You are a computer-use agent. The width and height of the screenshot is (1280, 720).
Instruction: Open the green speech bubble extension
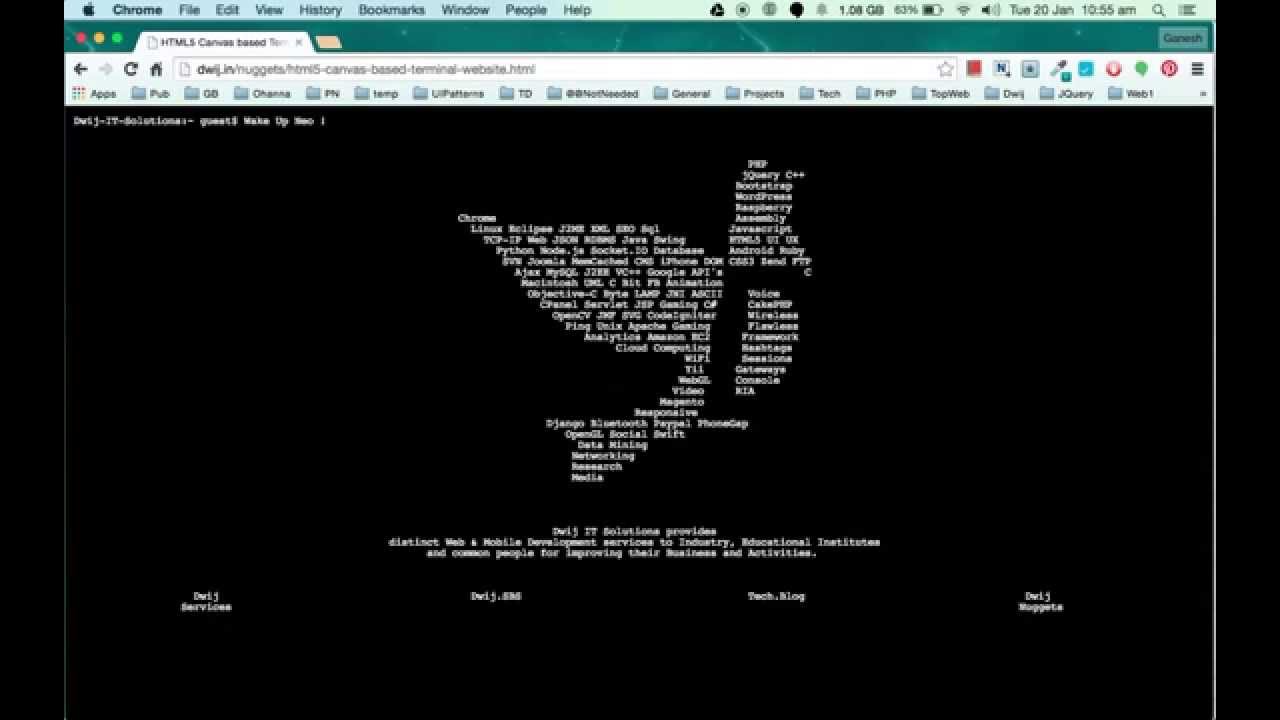pyautogui.click(x=1139, y=70)
